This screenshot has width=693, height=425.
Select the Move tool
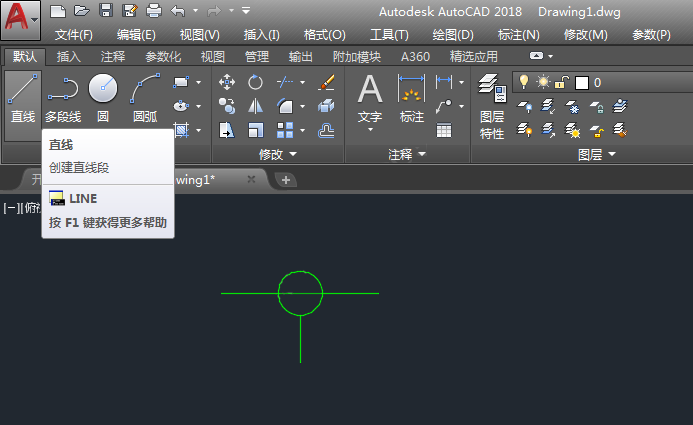pos(227,82)
